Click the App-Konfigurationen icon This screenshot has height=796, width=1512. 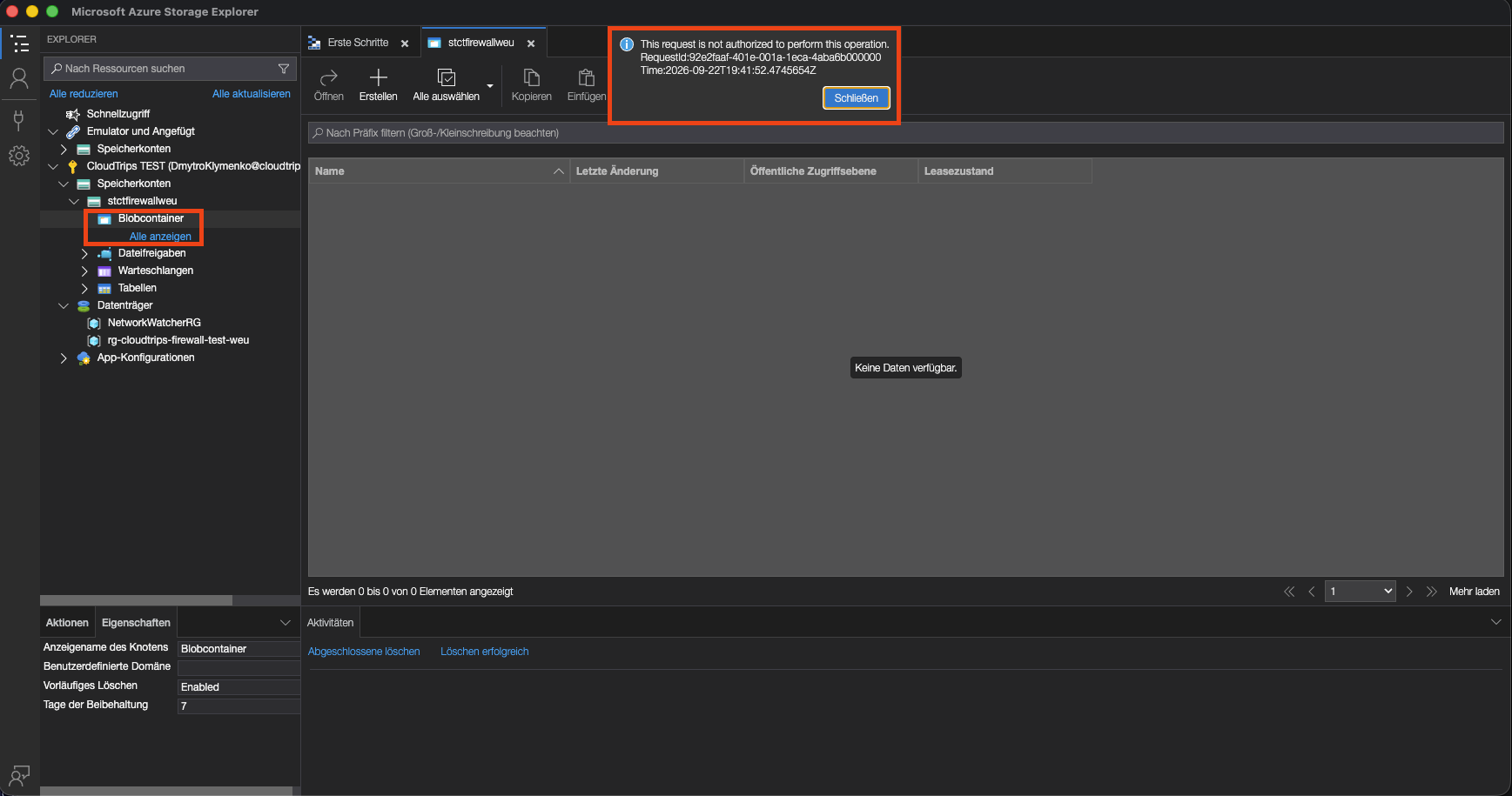pyautogui.click(x=84, y=358)
